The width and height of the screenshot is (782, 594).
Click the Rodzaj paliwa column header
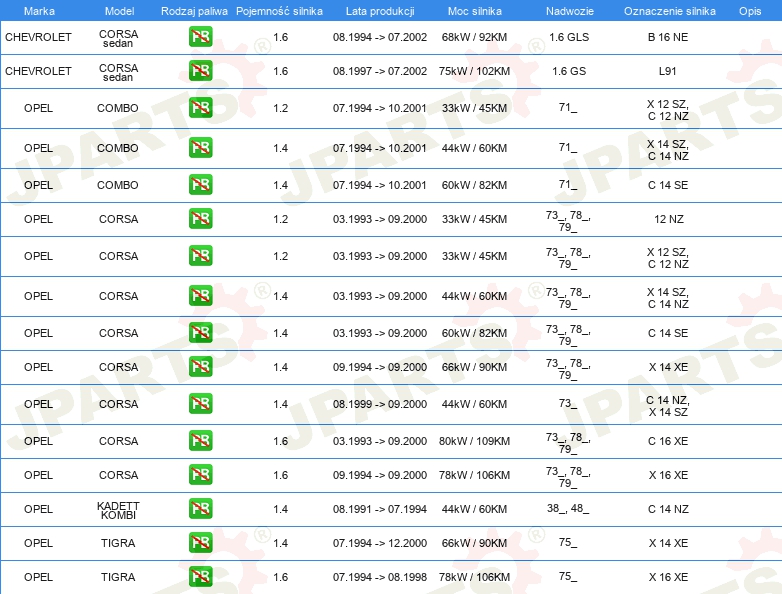point(194,11)
